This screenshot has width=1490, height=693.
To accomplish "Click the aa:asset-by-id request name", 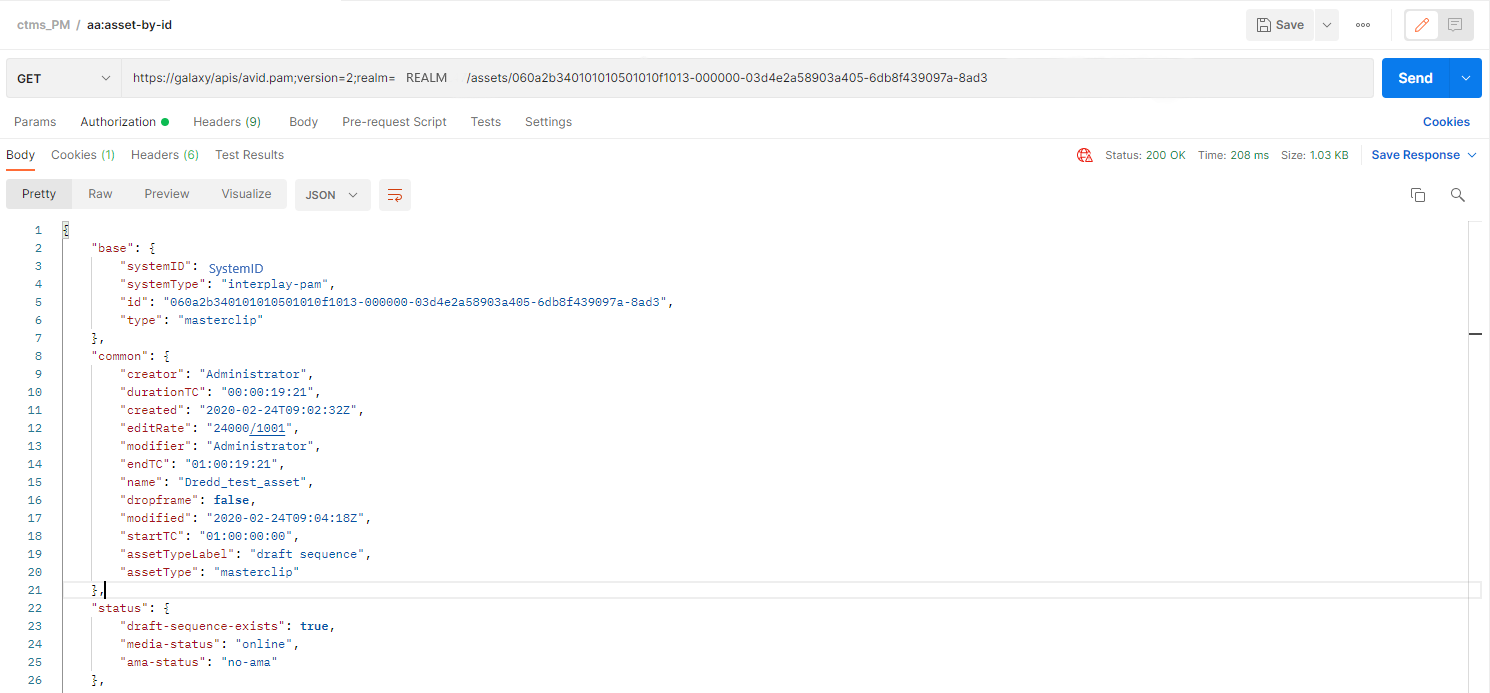I will click(129, 24).
